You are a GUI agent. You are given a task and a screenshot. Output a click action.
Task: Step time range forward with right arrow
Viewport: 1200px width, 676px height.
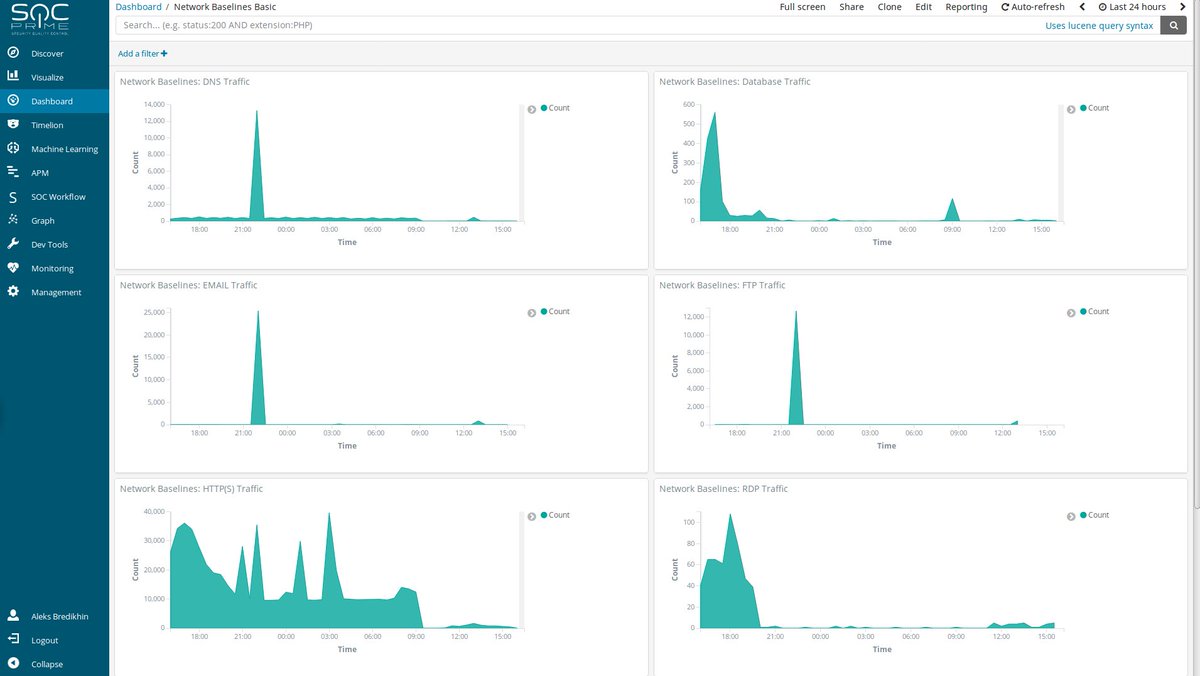tap(1185, 7)
